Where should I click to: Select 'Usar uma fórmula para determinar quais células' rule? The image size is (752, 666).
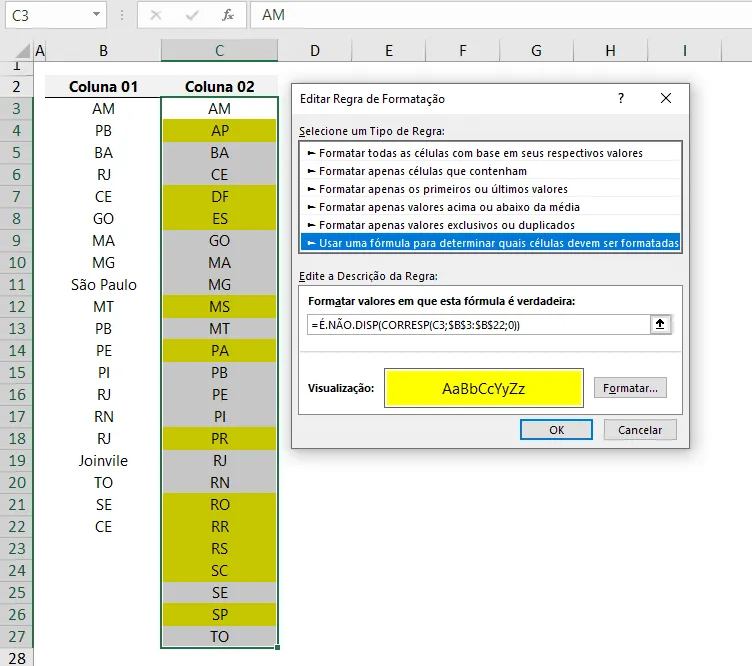coord(490,243)
